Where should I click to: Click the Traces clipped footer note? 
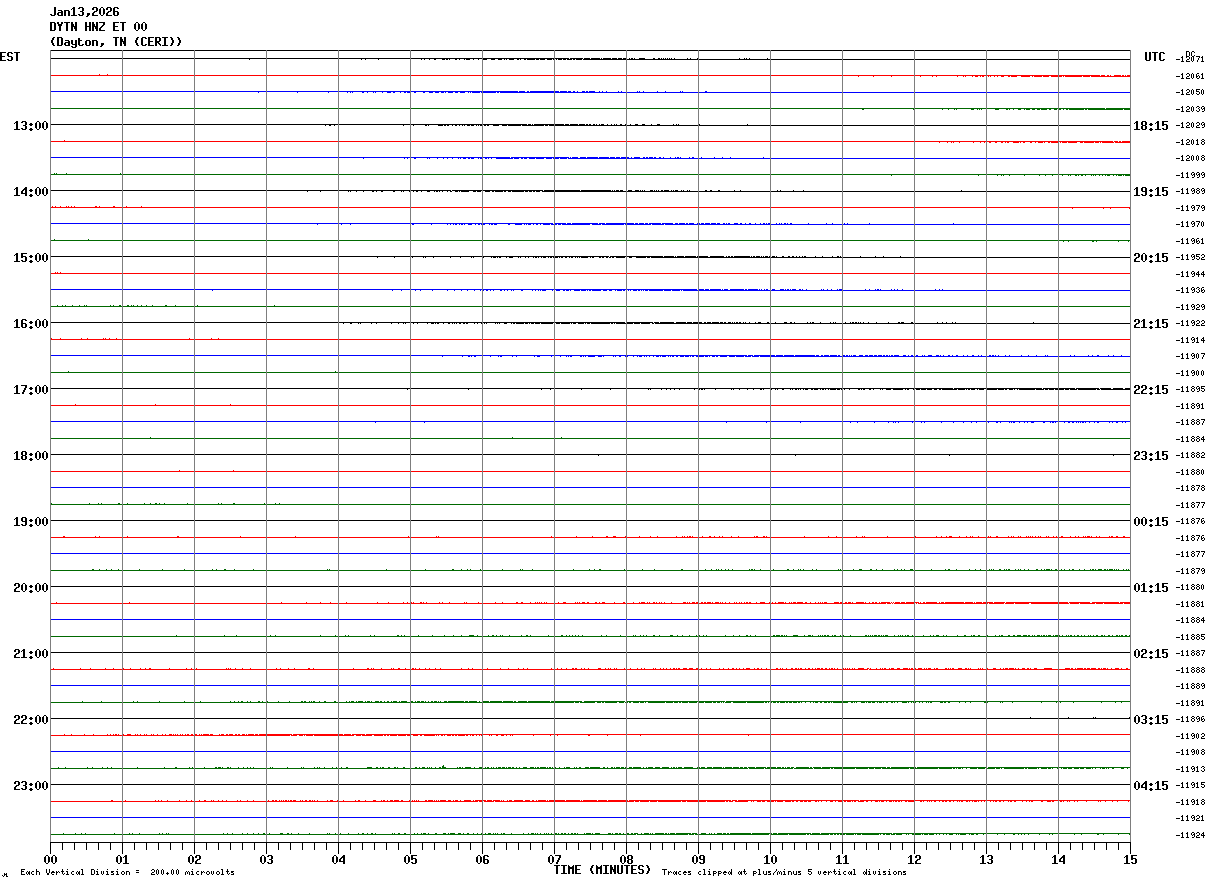point(784,873)
